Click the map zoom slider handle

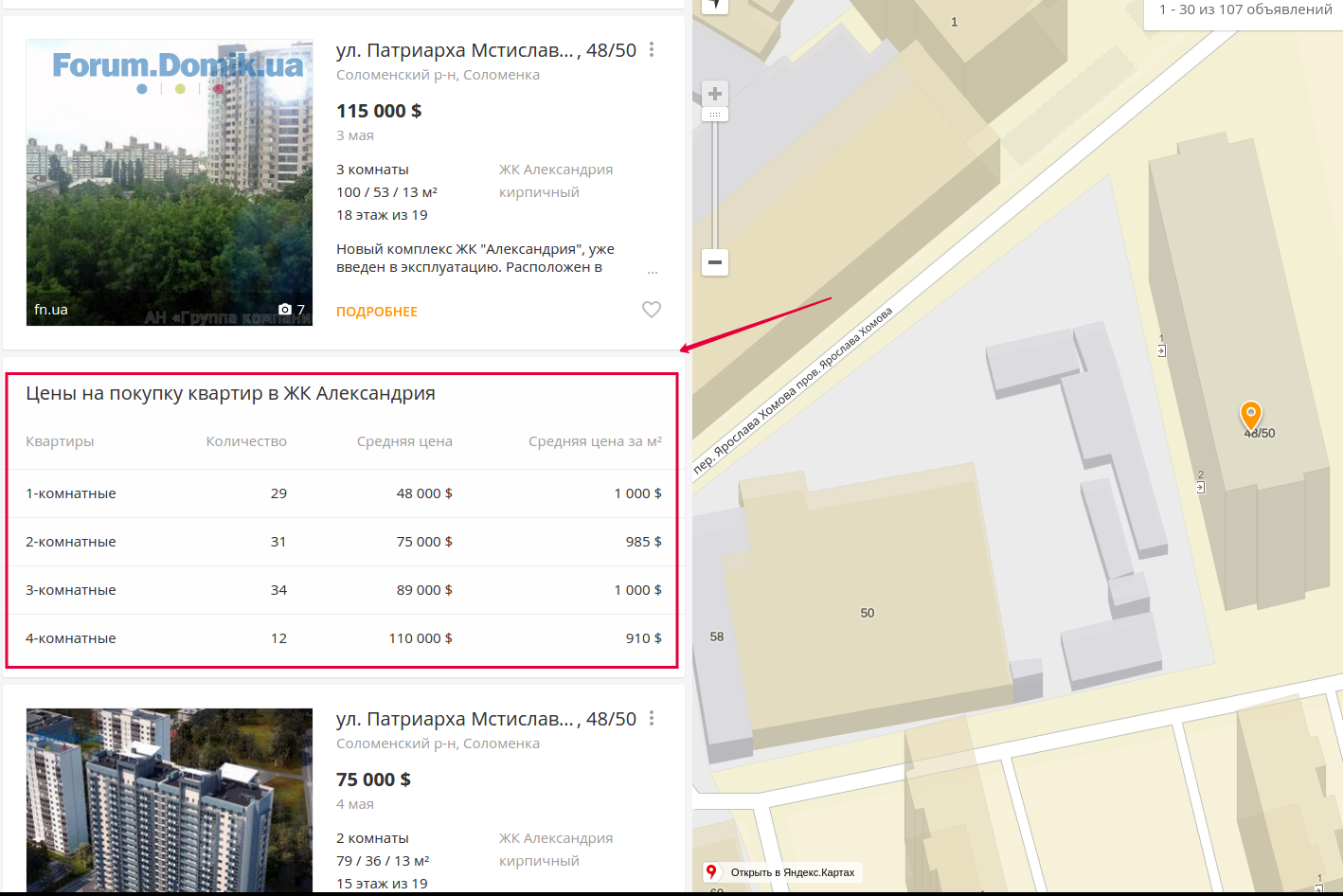[x=715, y=115]
